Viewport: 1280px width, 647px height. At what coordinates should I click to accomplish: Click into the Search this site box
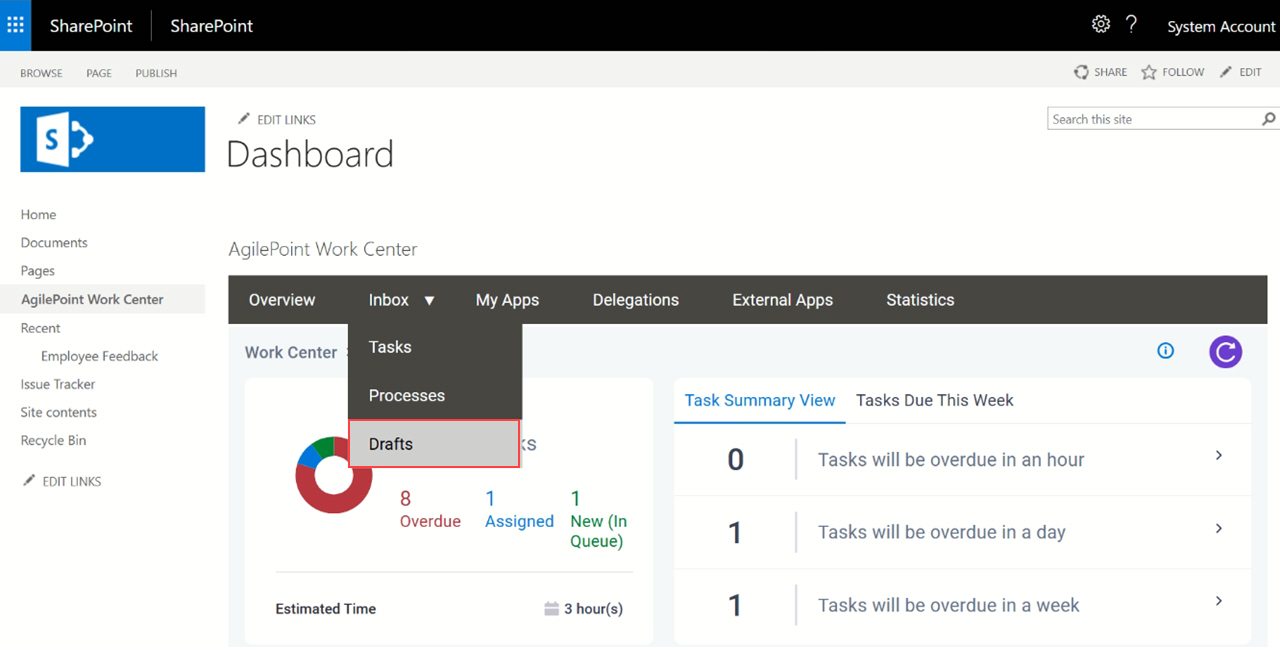(1154, 119)
